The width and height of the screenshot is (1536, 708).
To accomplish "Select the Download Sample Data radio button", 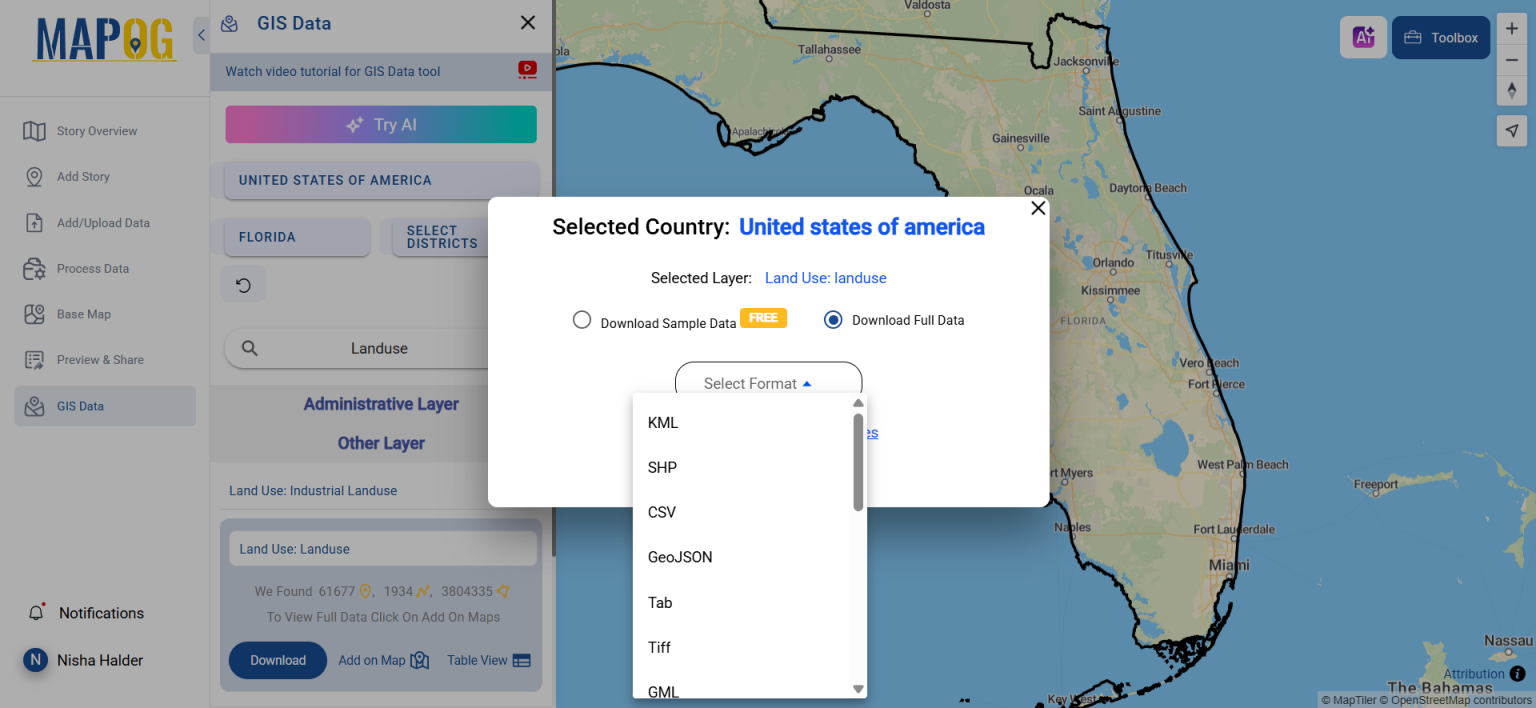I will 582,319.
